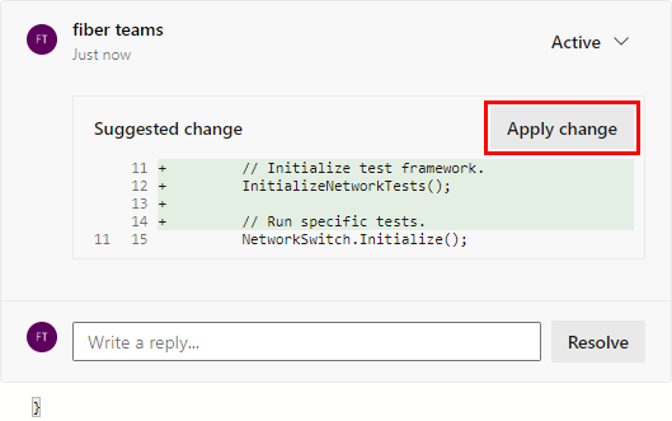Select the fiber teams author name

tap(118, 30)
